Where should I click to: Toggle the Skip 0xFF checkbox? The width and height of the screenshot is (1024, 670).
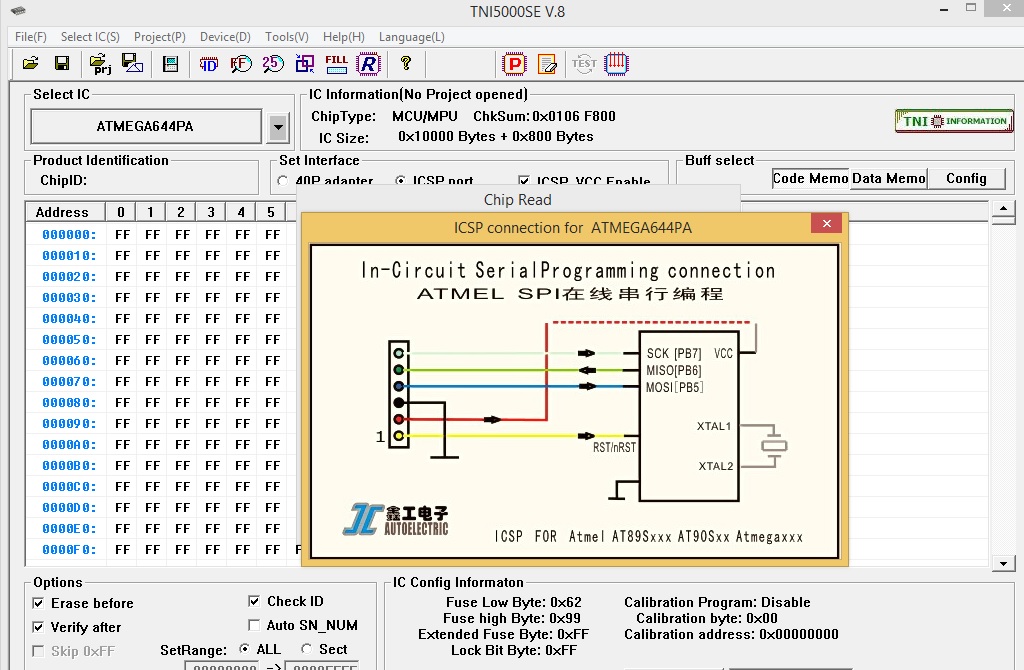(39, 652)
